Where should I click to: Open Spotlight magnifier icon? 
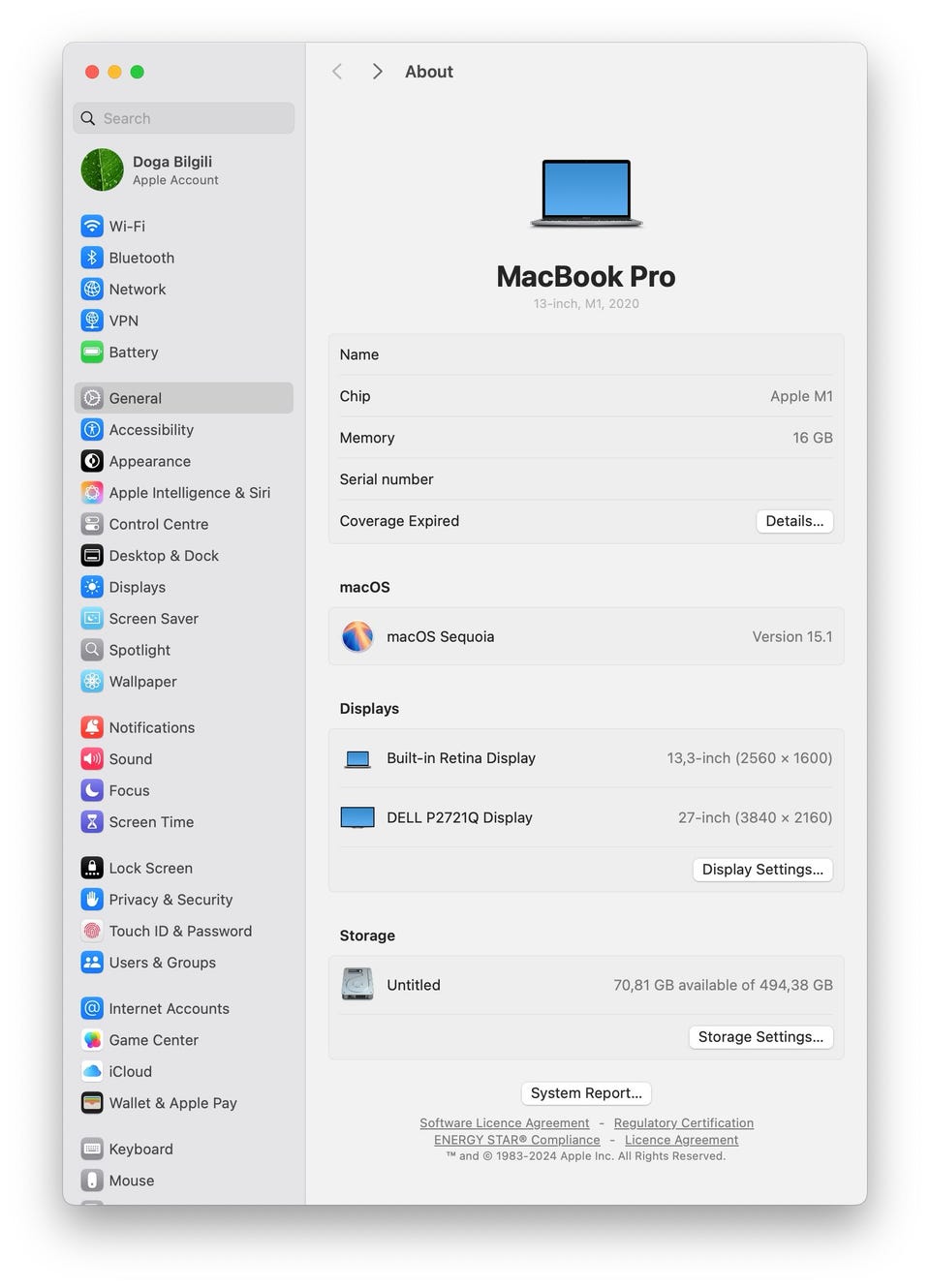(x=92, y=650)
